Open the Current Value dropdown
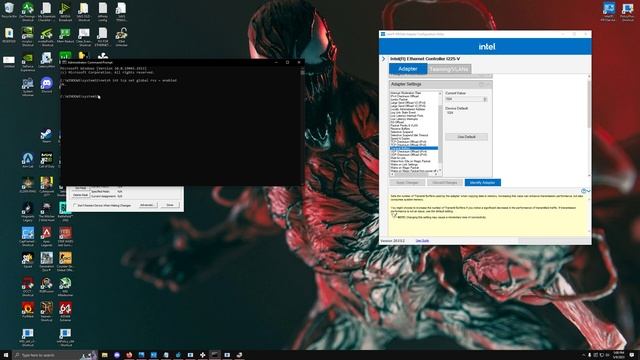 (466, 99)
